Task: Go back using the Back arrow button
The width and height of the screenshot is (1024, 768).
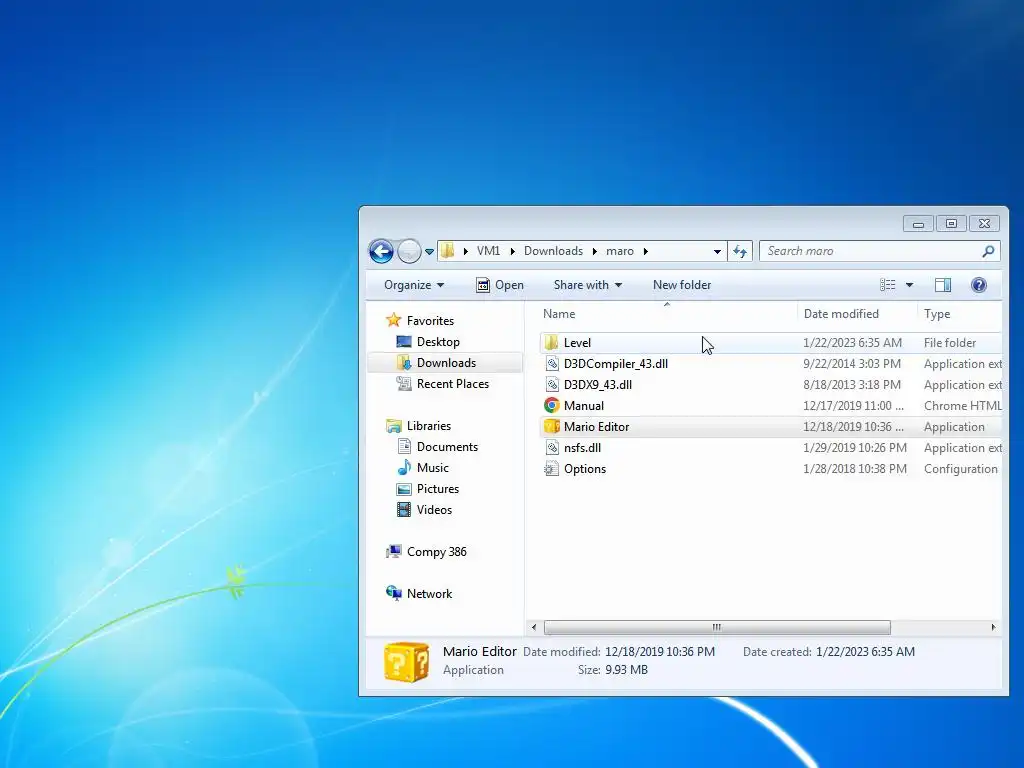Action: [381, 251]
